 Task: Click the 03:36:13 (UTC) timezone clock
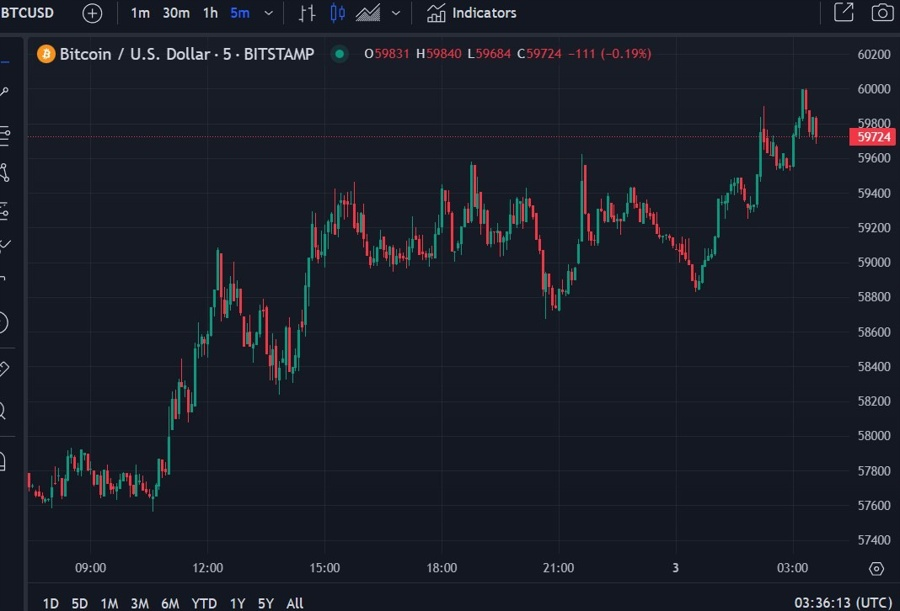click(843, 603)
